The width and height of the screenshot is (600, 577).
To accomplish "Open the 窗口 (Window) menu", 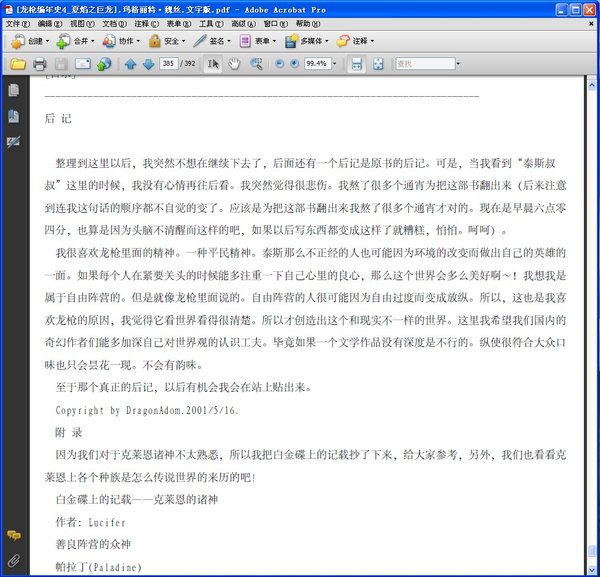I will 276,24.
